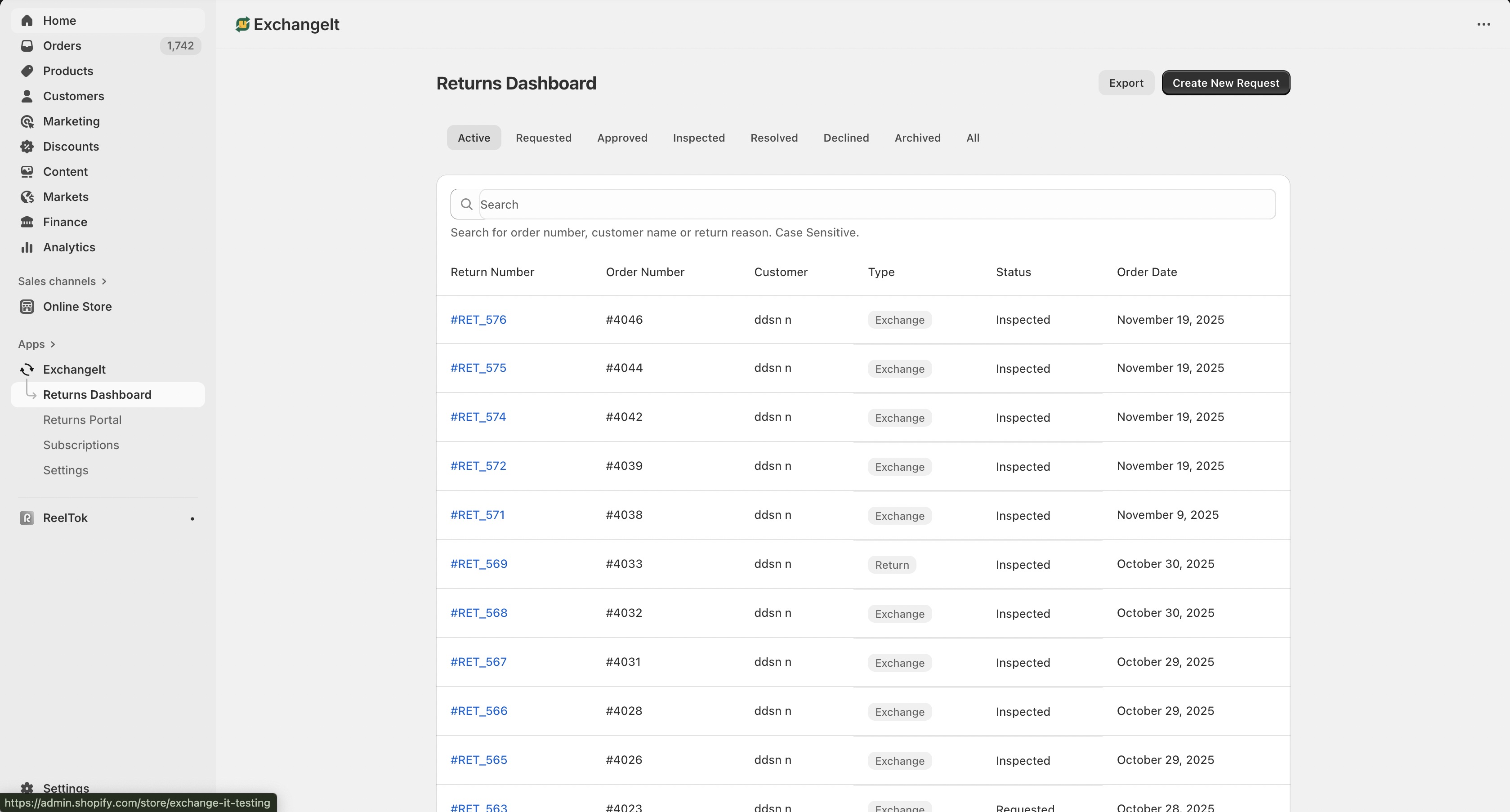Click the ReelTok app icon

coord(27,518)
